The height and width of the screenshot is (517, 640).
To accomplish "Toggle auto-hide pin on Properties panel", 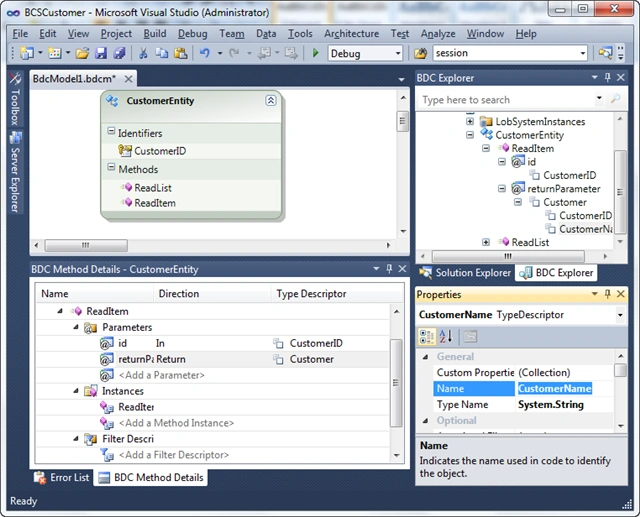I will point(607,294).
